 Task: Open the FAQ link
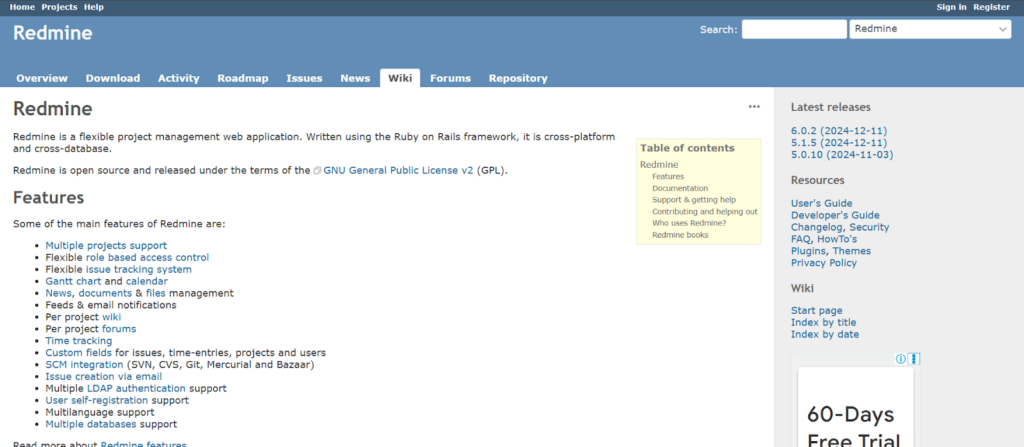[801, 239]
